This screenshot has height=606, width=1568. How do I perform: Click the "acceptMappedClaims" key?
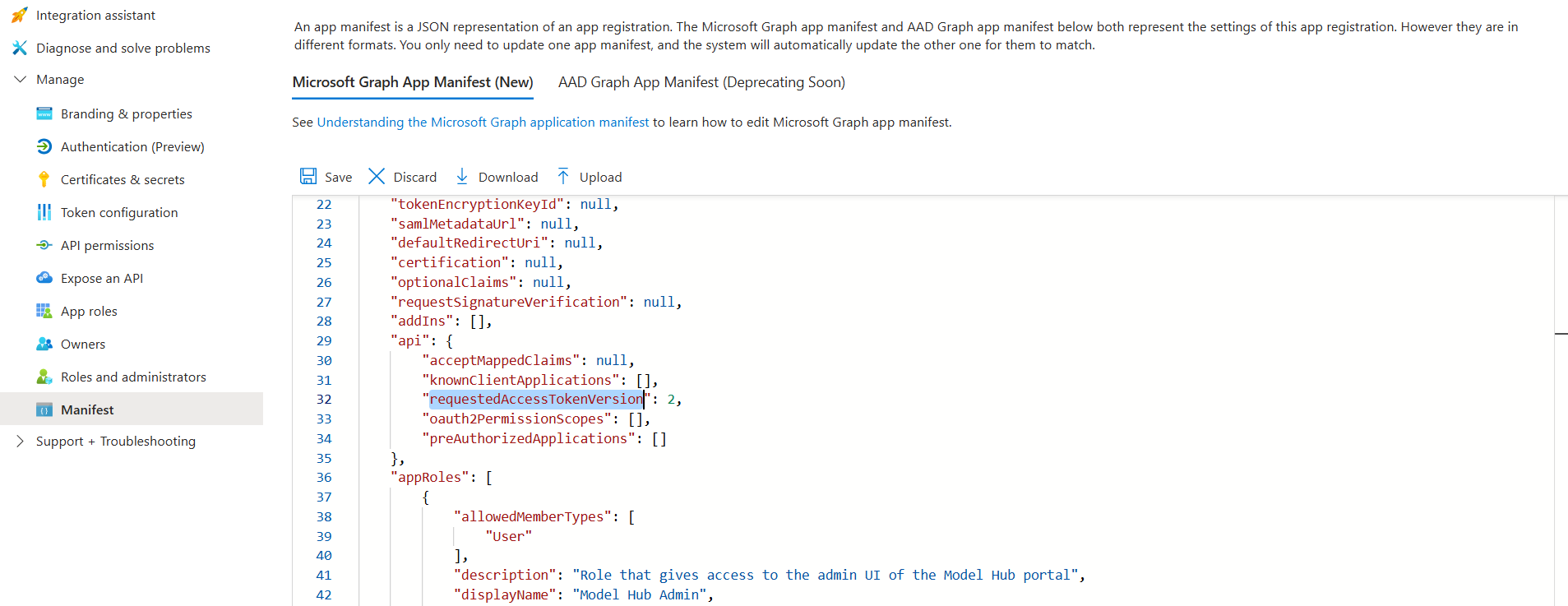[501, 361]
